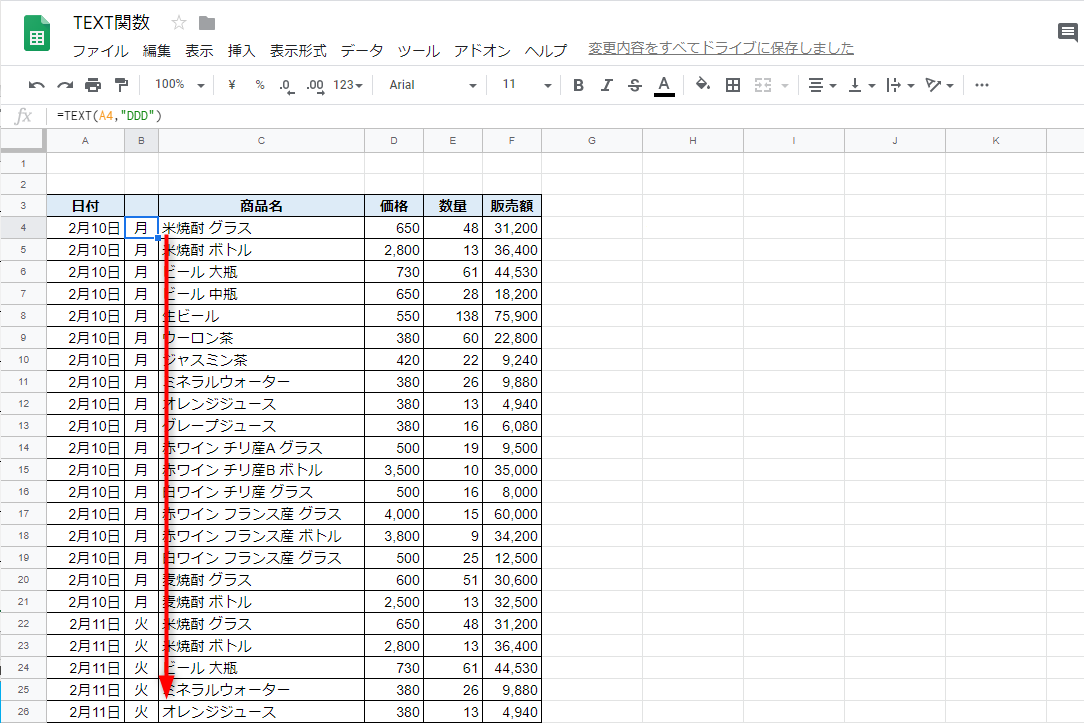Click the Print icon
The image size is (1084, 723).
[x=93, y=85]
